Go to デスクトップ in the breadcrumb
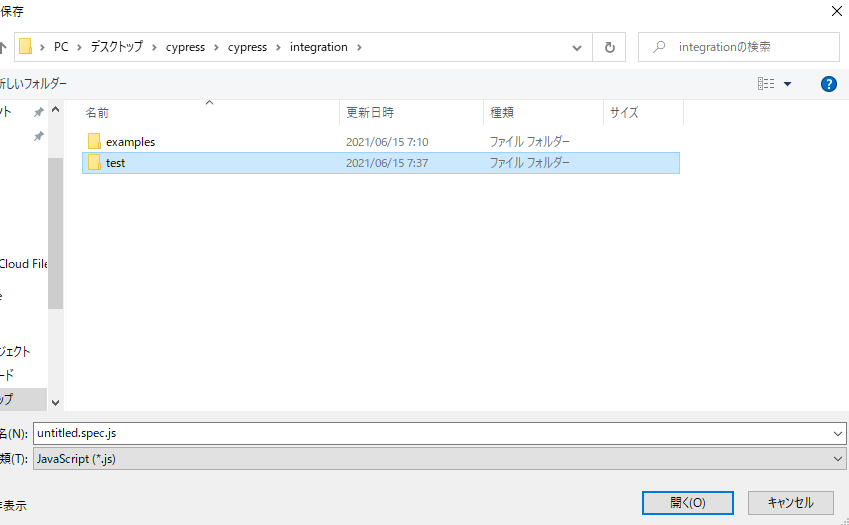The height and width of the screenshot is (525, 849). click(x=116, y=47)
